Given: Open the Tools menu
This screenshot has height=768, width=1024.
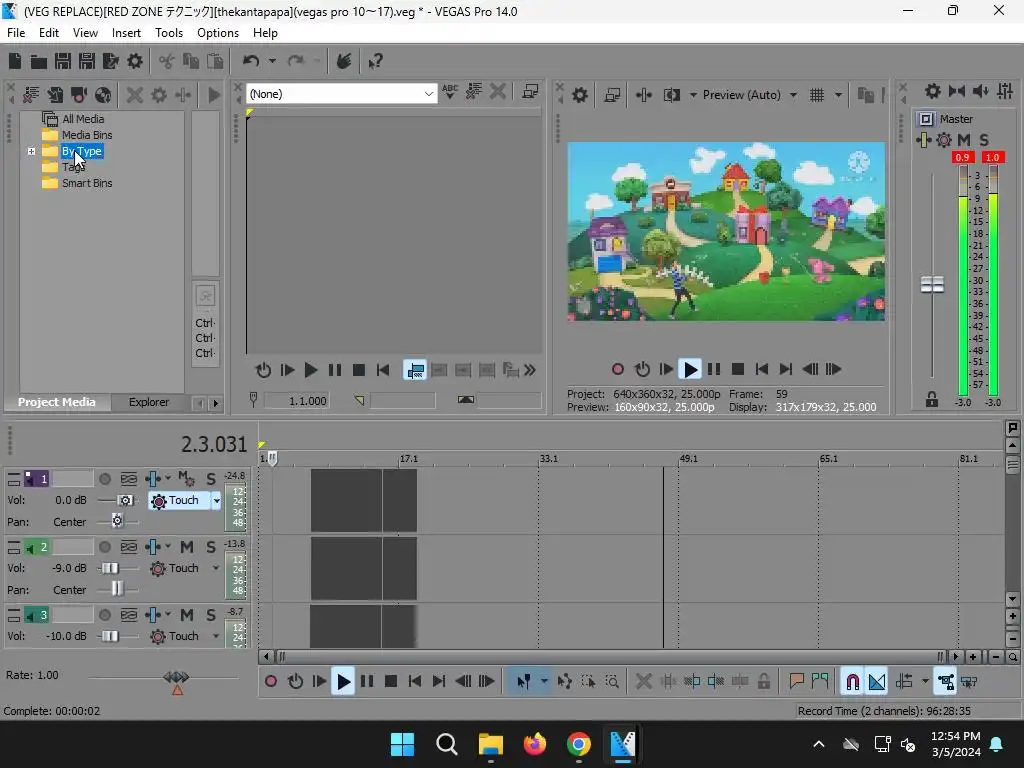Looking at the screenshot, I should point(168,33).
